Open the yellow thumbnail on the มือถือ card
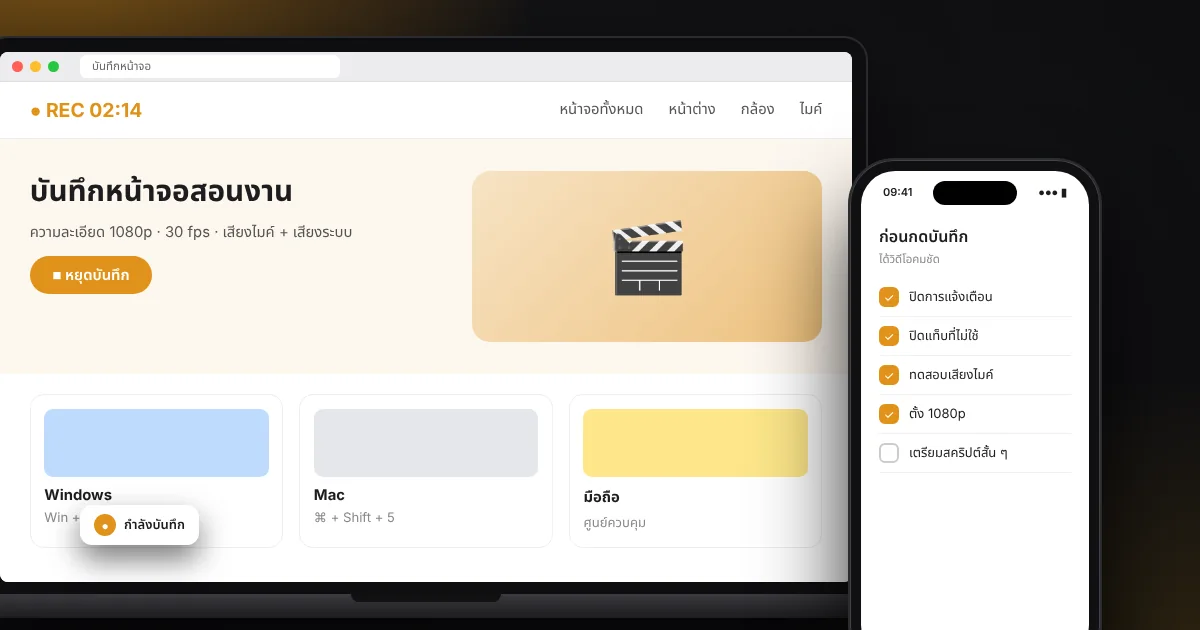The width and height of the screenshot is (1200, 630). (695, 443)
